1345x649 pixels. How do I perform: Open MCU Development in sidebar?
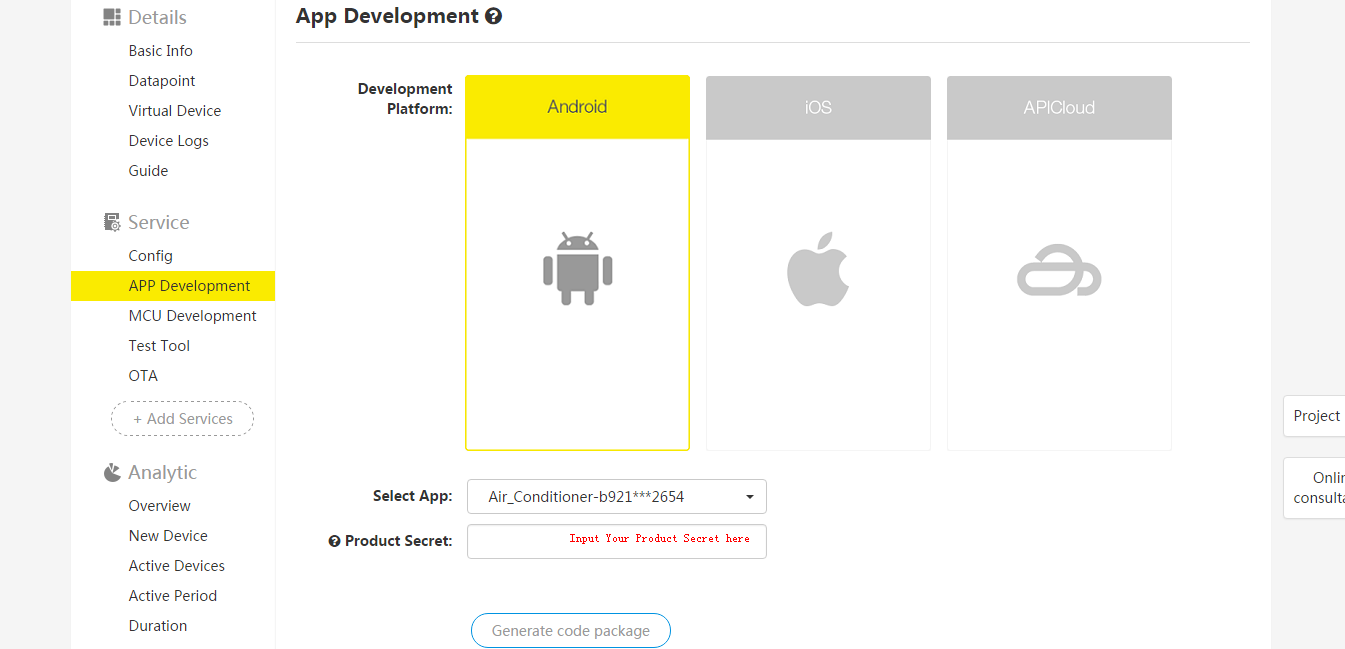pos(192,316)
